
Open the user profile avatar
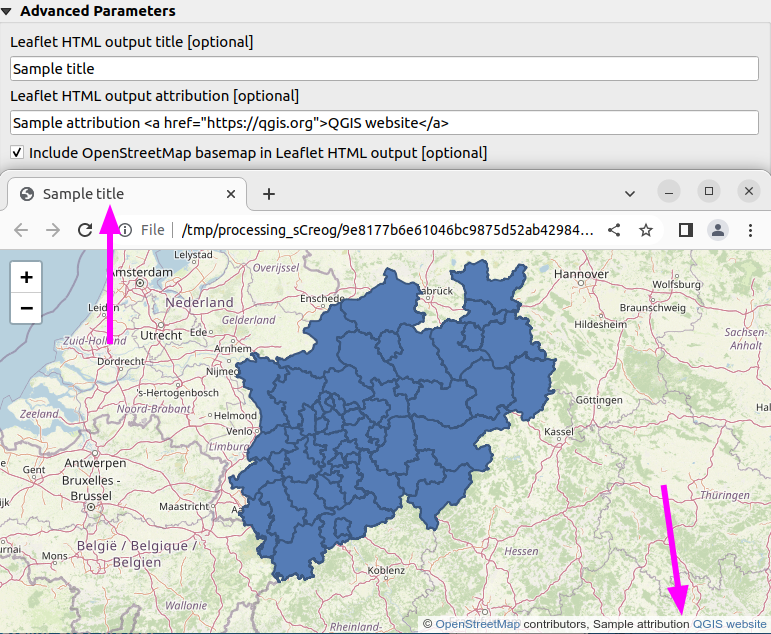(718, 230)
